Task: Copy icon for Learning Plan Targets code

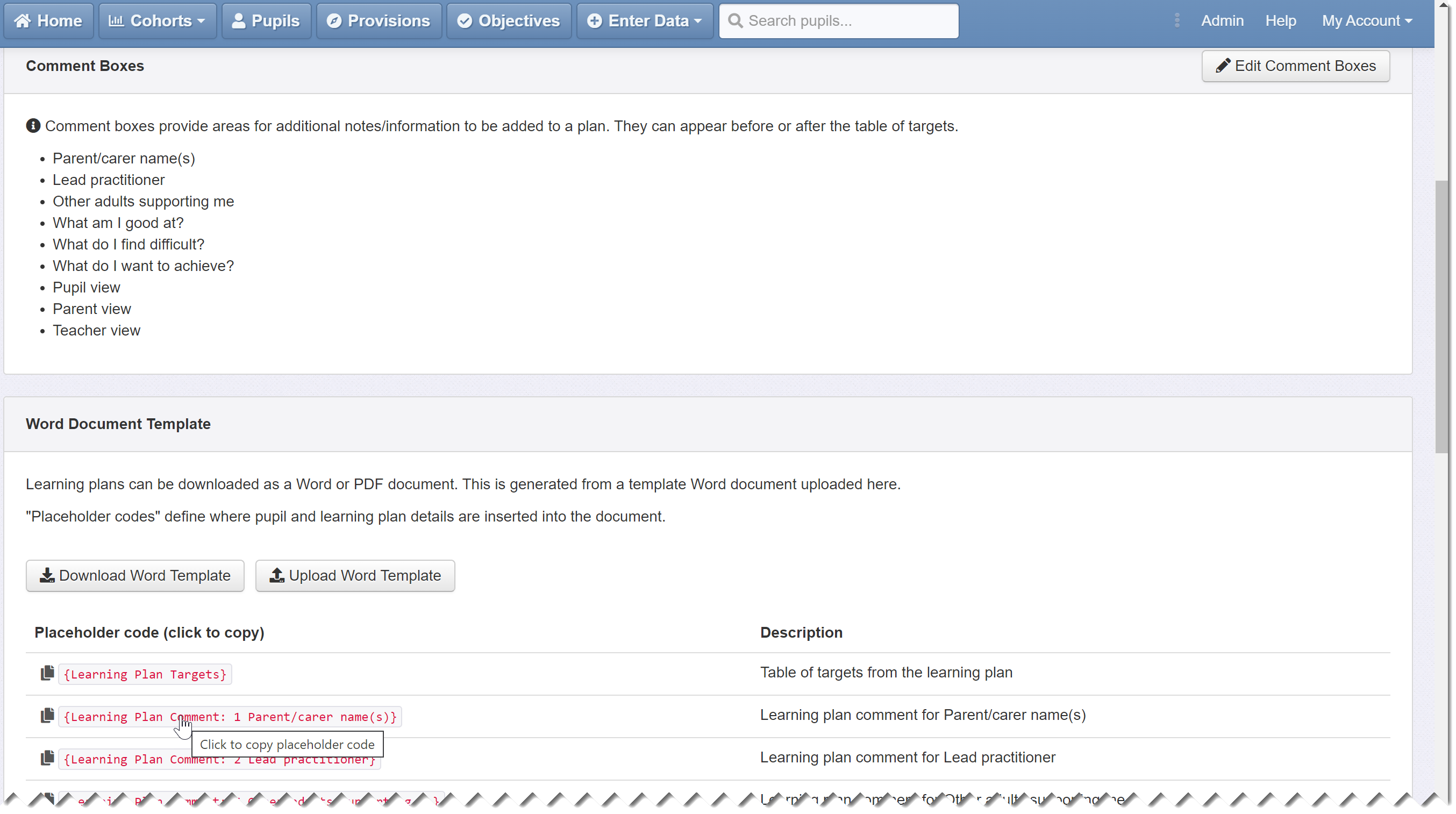Action: click(47, 673)
